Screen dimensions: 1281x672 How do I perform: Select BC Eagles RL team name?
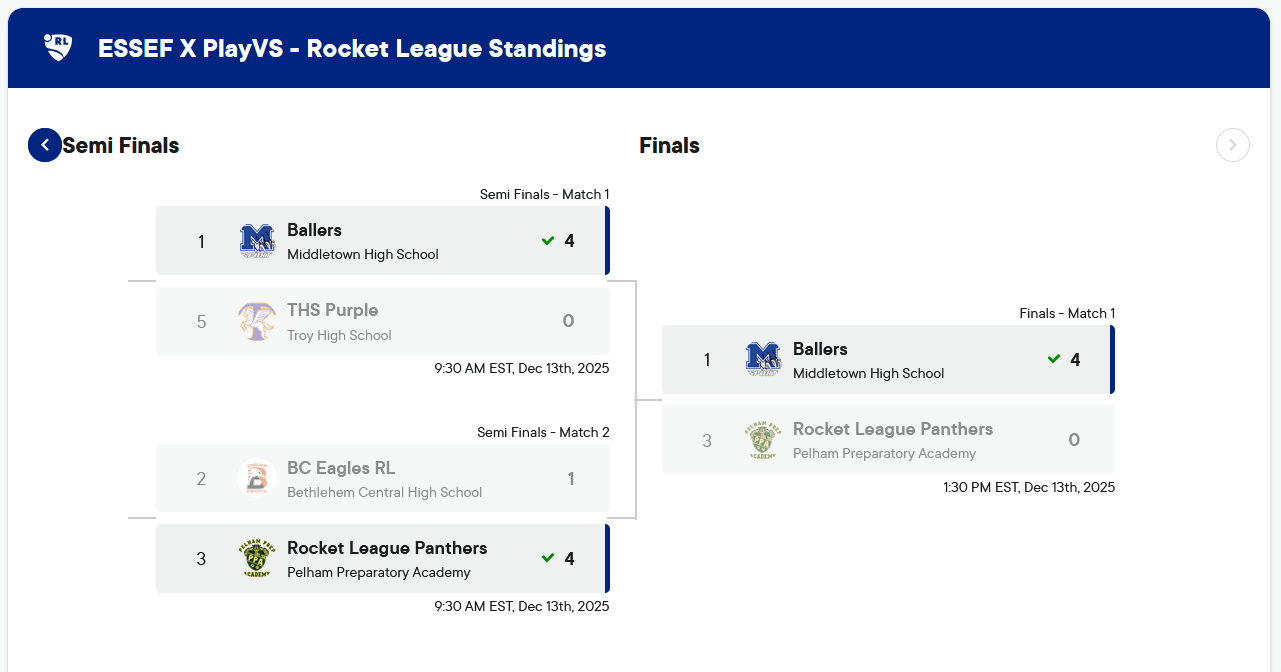tap(340, 468)
